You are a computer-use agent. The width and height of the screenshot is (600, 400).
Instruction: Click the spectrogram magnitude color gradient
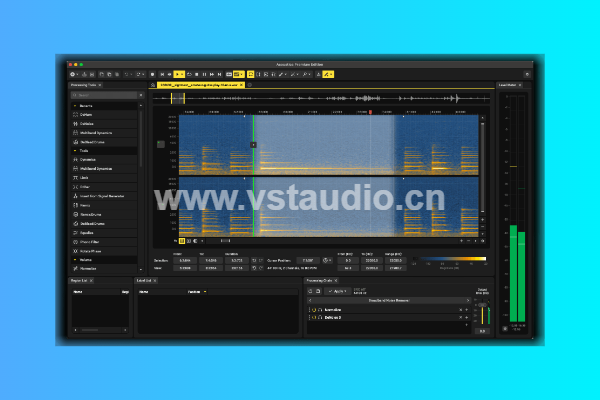(x=450, y=259)
